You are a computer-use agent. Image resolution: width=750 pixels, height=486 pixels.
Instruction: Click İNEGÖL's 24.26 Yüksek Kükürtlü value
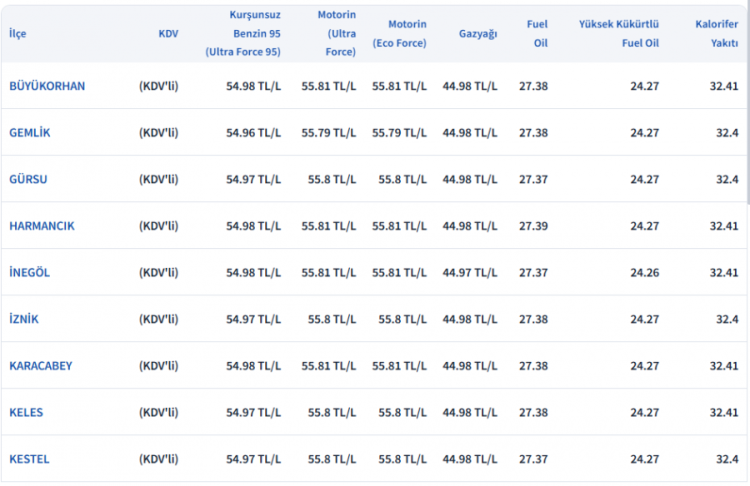(x=644, y=273)
